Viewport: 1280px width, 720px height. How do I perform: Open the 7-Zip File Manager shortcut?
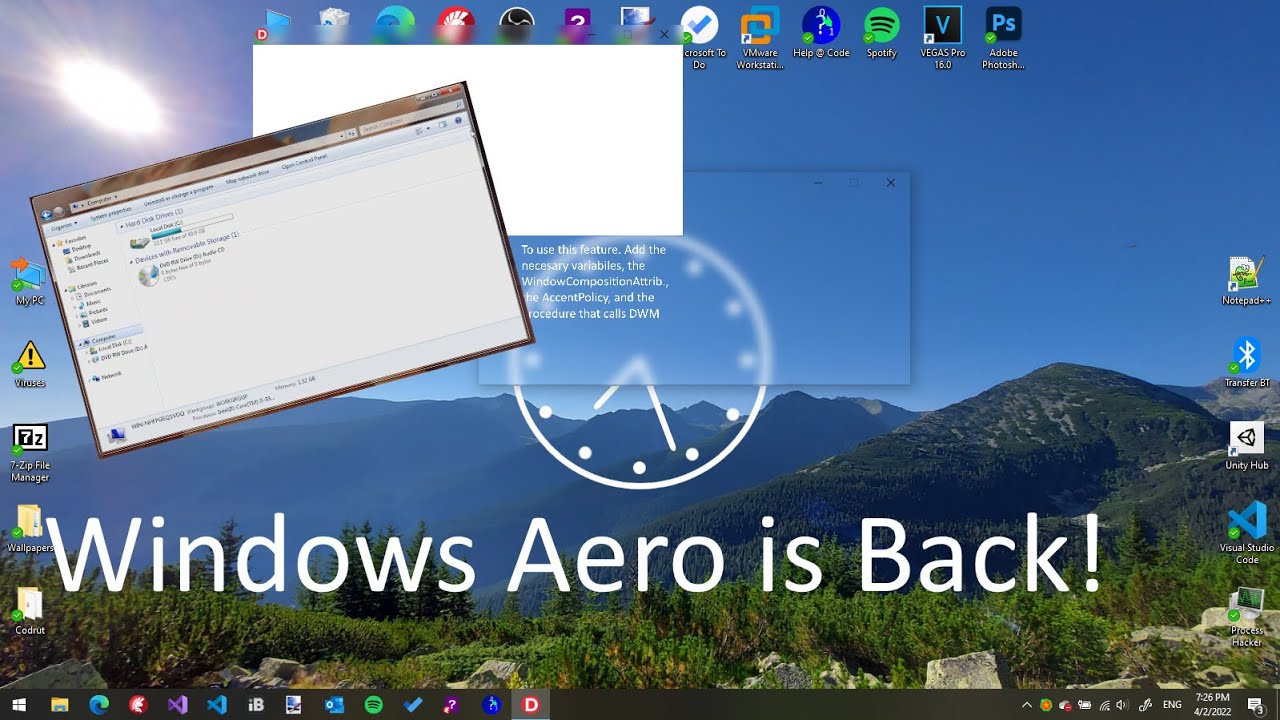coord(30,439)
